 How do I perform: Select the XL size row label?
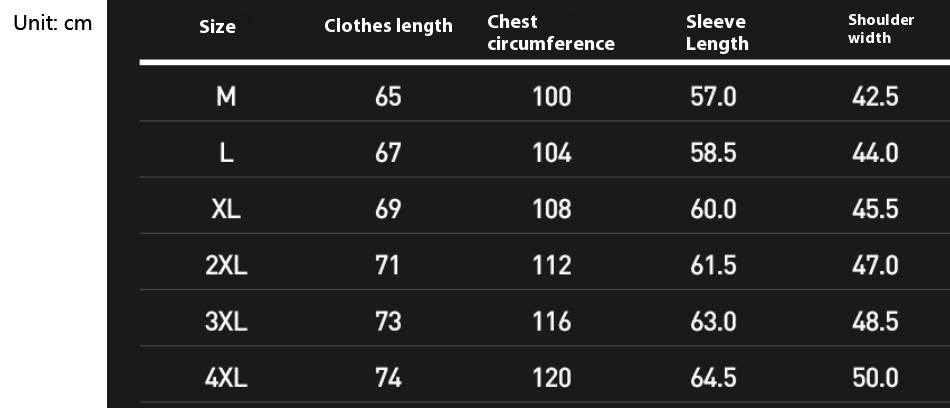tap(226, 209)
